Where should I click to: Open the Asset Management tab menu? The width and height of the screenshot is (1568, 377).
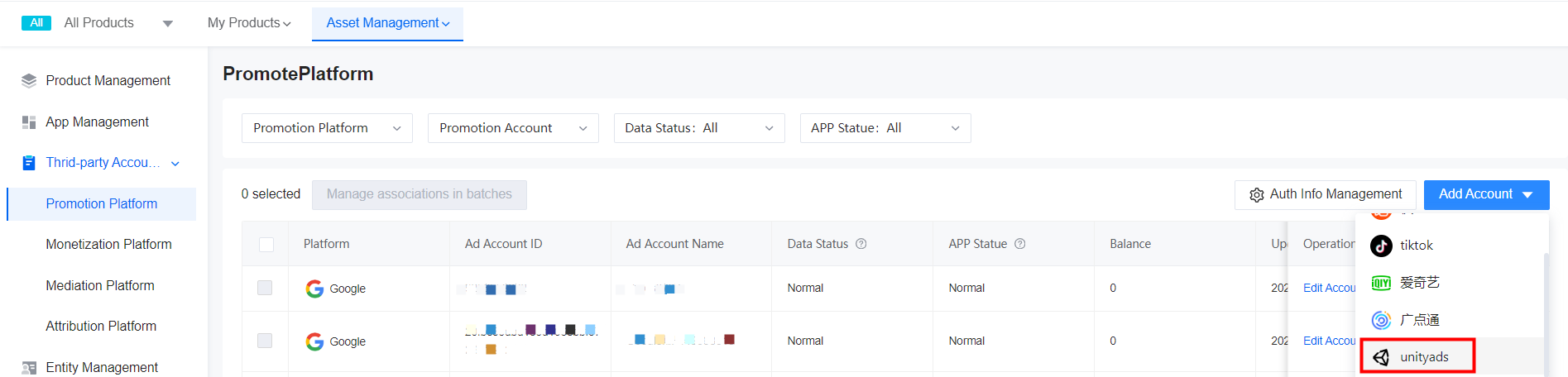[x=387, y=23]
